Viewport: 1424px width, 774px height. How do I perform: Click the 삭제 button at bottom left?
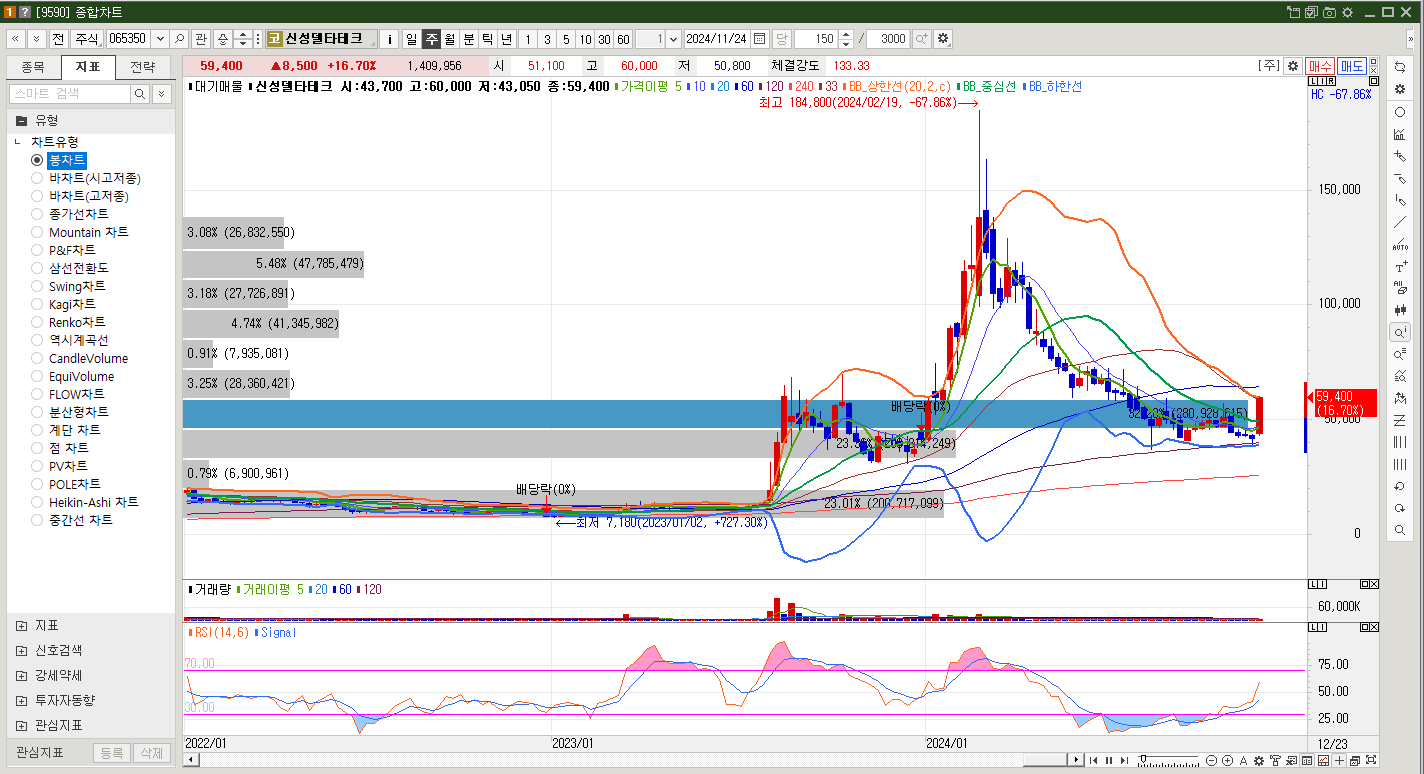[150, 753]
